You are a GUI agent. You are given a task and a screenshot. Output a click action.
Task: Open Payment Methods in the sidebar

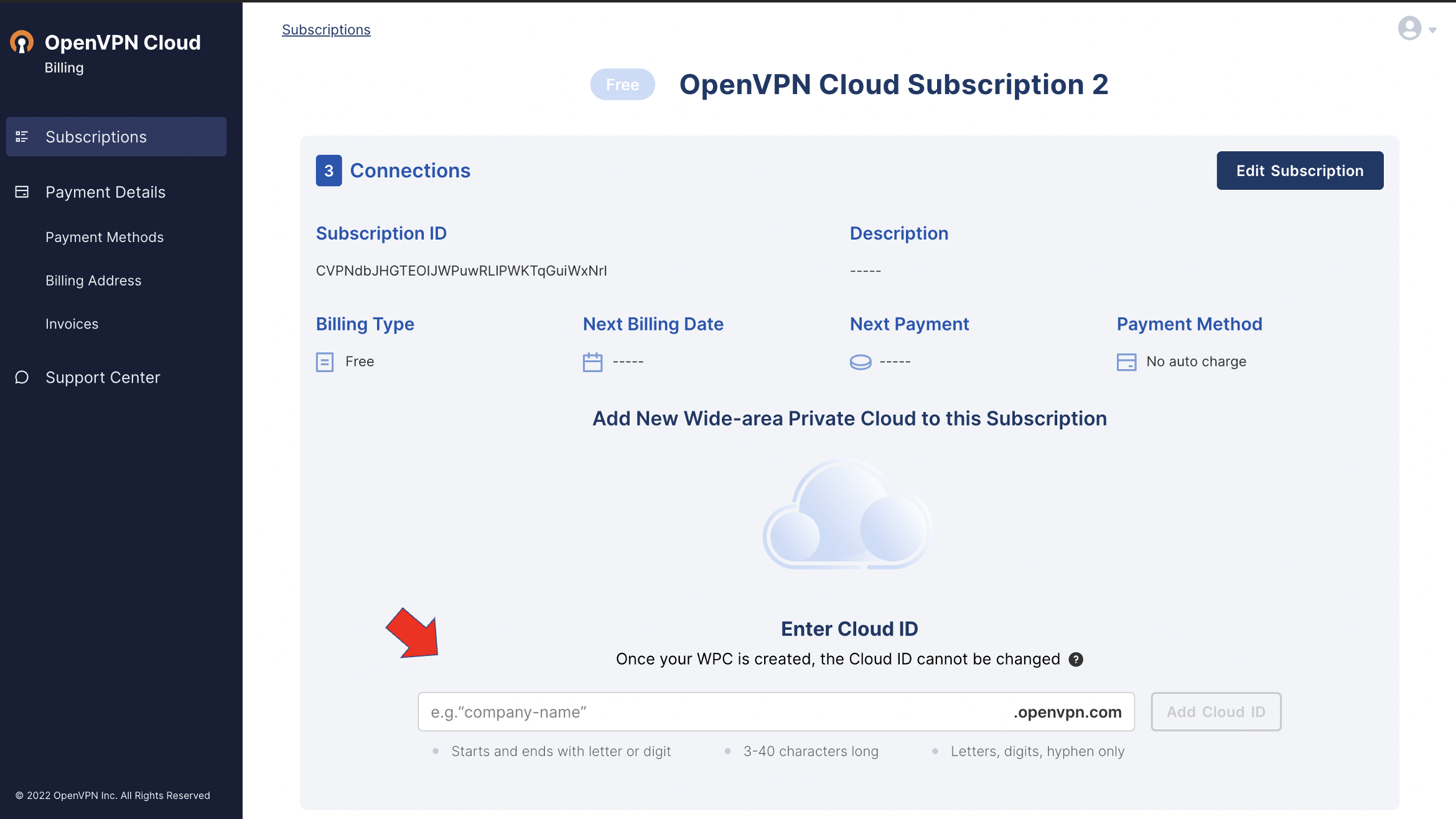105,237
